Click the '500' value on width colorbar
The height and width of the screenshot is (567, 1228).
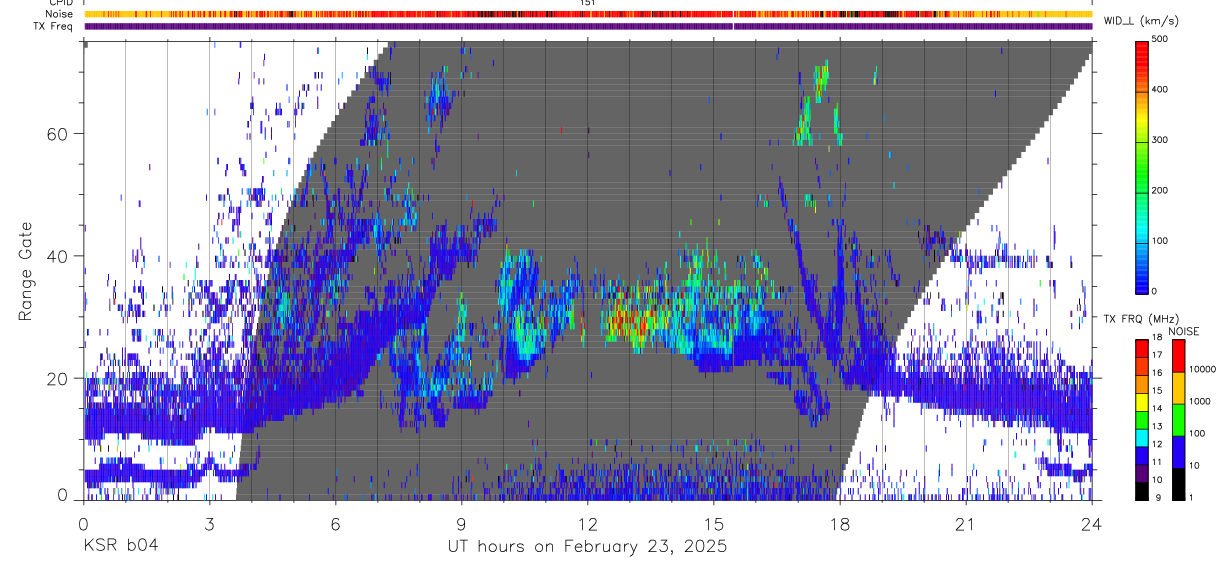[1160, 39]
